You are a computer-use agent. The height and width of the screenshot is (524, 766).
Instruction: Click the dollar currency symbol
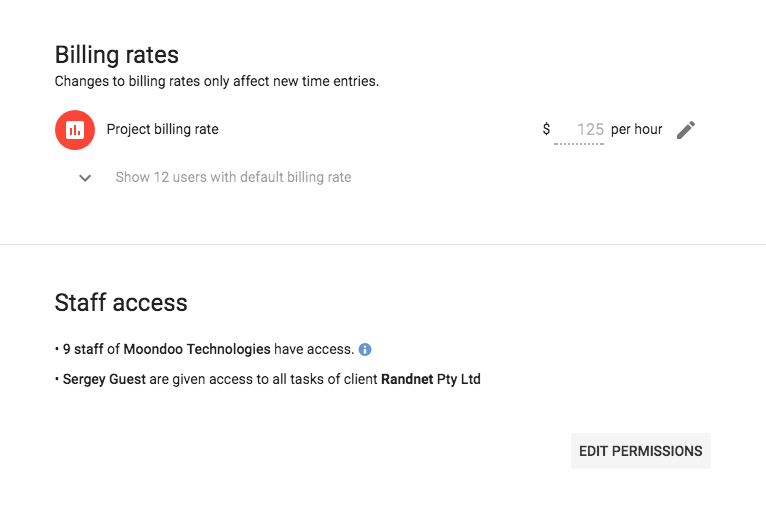[546, 129]
